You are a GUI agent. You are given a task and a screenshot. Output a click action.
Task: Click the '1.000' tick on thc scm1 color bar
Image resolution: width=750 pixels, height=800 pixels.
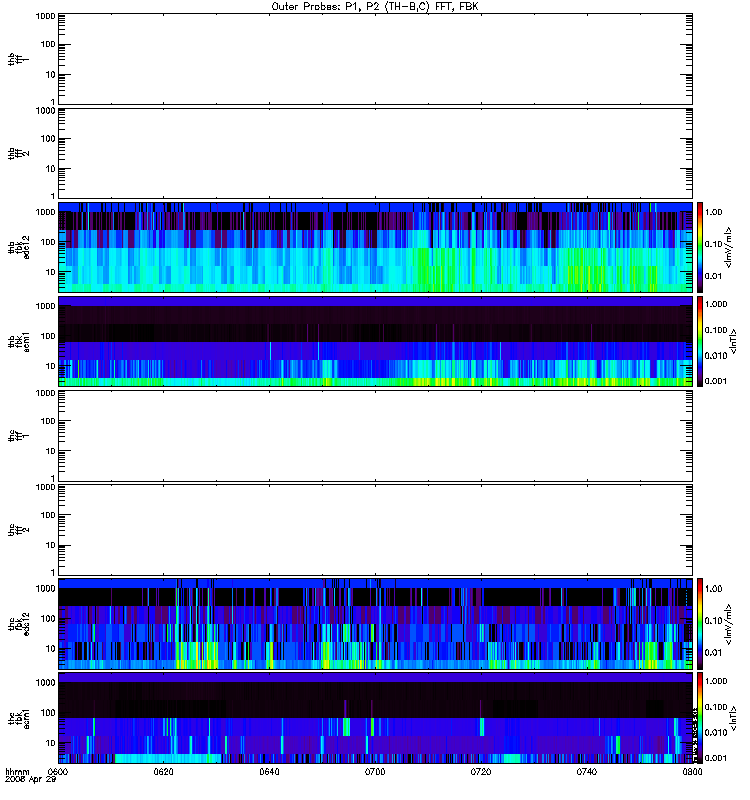[x=716, y=681]
